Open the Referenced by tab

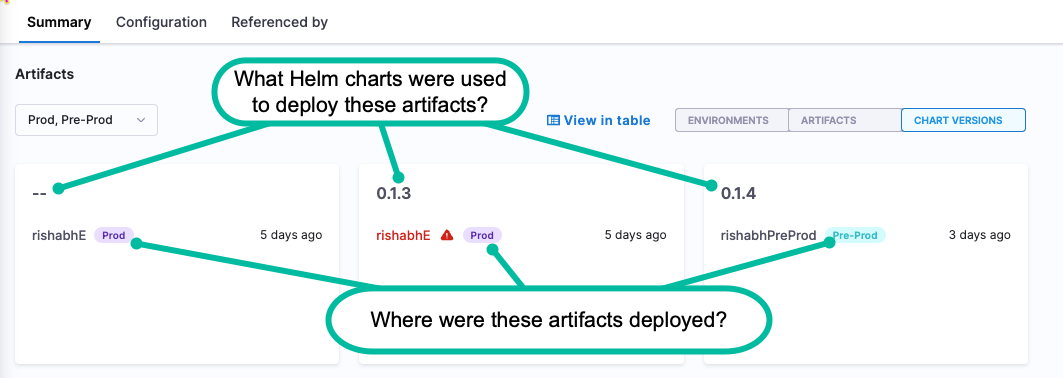(279, 22)
